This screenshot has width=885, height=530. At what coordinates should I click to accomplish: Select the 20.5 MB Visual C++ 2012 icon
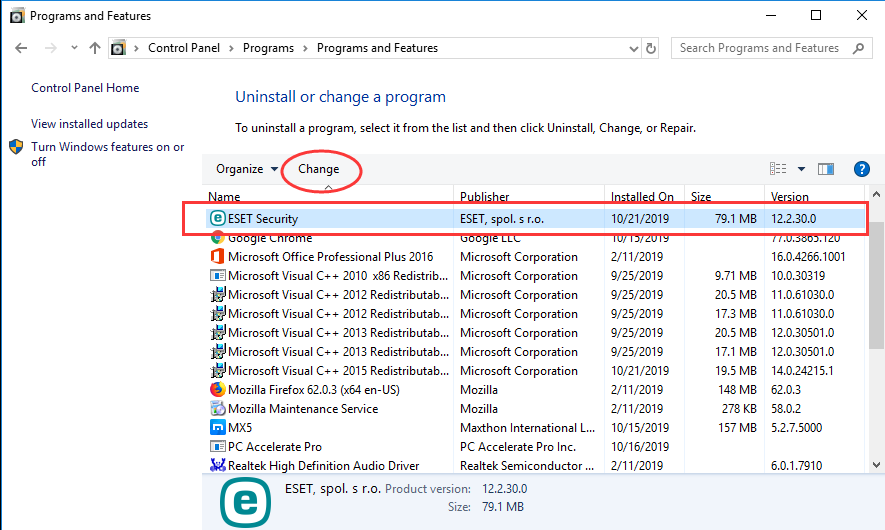tap(217, 295)
